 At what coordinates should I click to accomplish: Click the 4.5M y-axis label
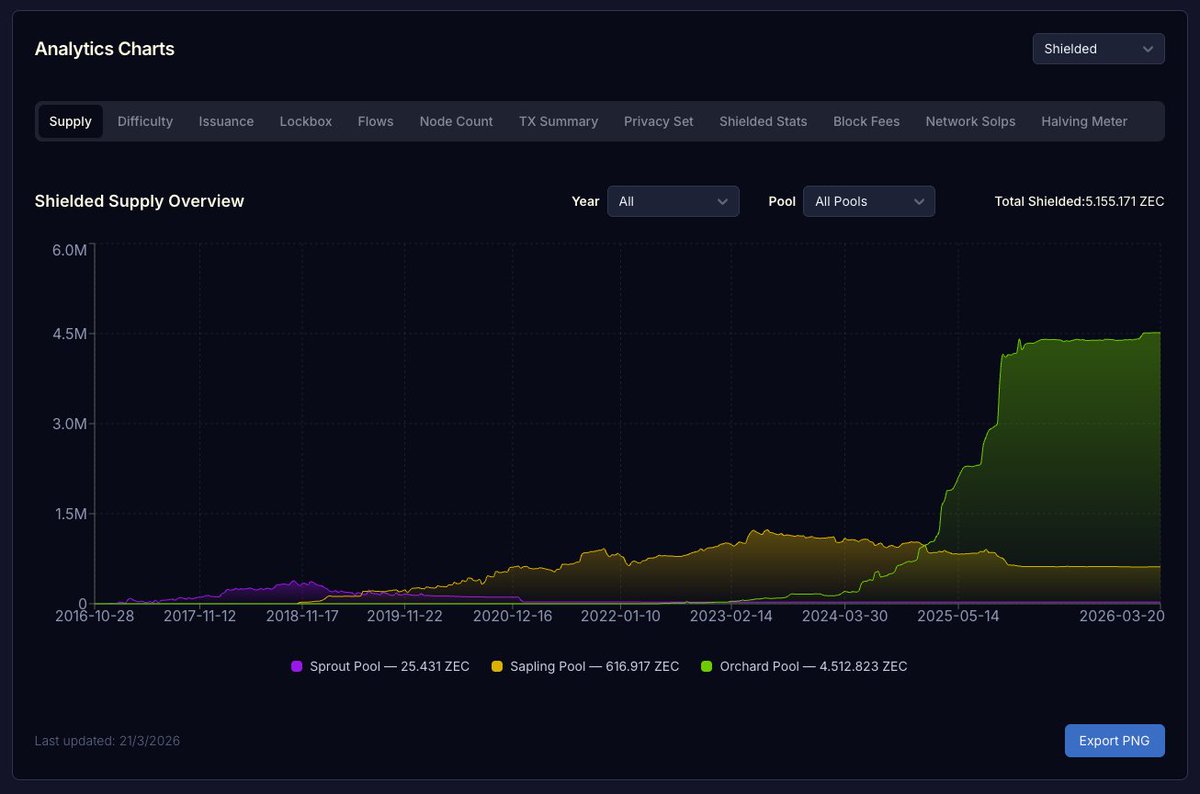69,333
